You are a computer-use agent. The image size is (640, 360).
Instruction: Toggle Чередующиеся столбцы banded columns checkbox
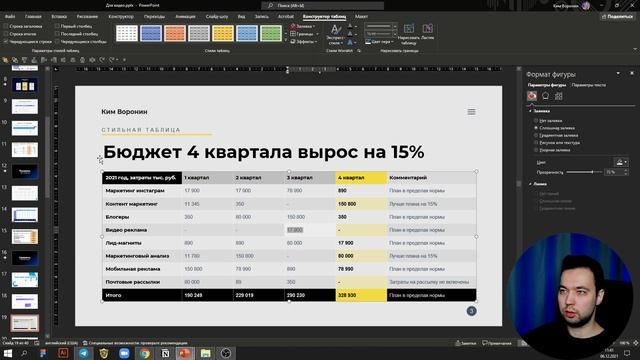(57, 41)
